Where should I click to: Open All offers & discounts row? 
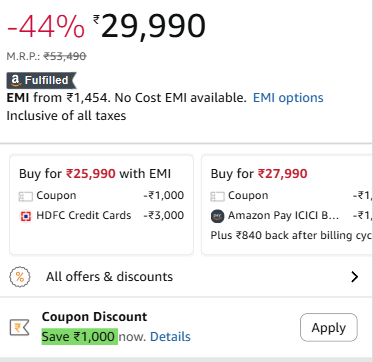pyautogui.click(x=186, y=277)
